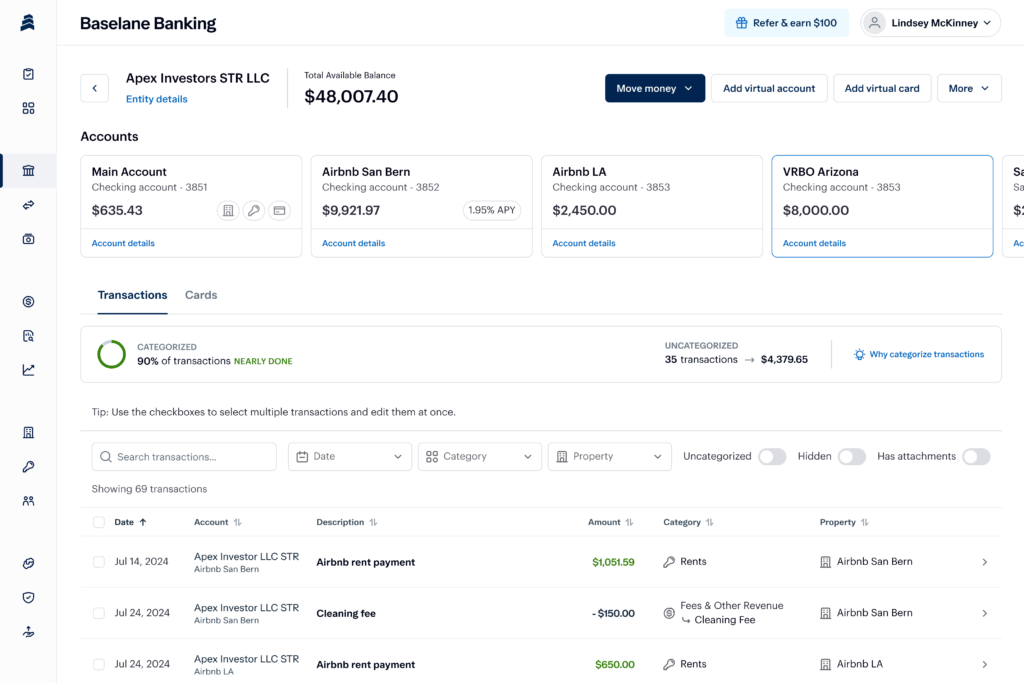This screenshot has height=683, width=1024.
Task: Open the Entity details link
Action: (x=157, y=99)
